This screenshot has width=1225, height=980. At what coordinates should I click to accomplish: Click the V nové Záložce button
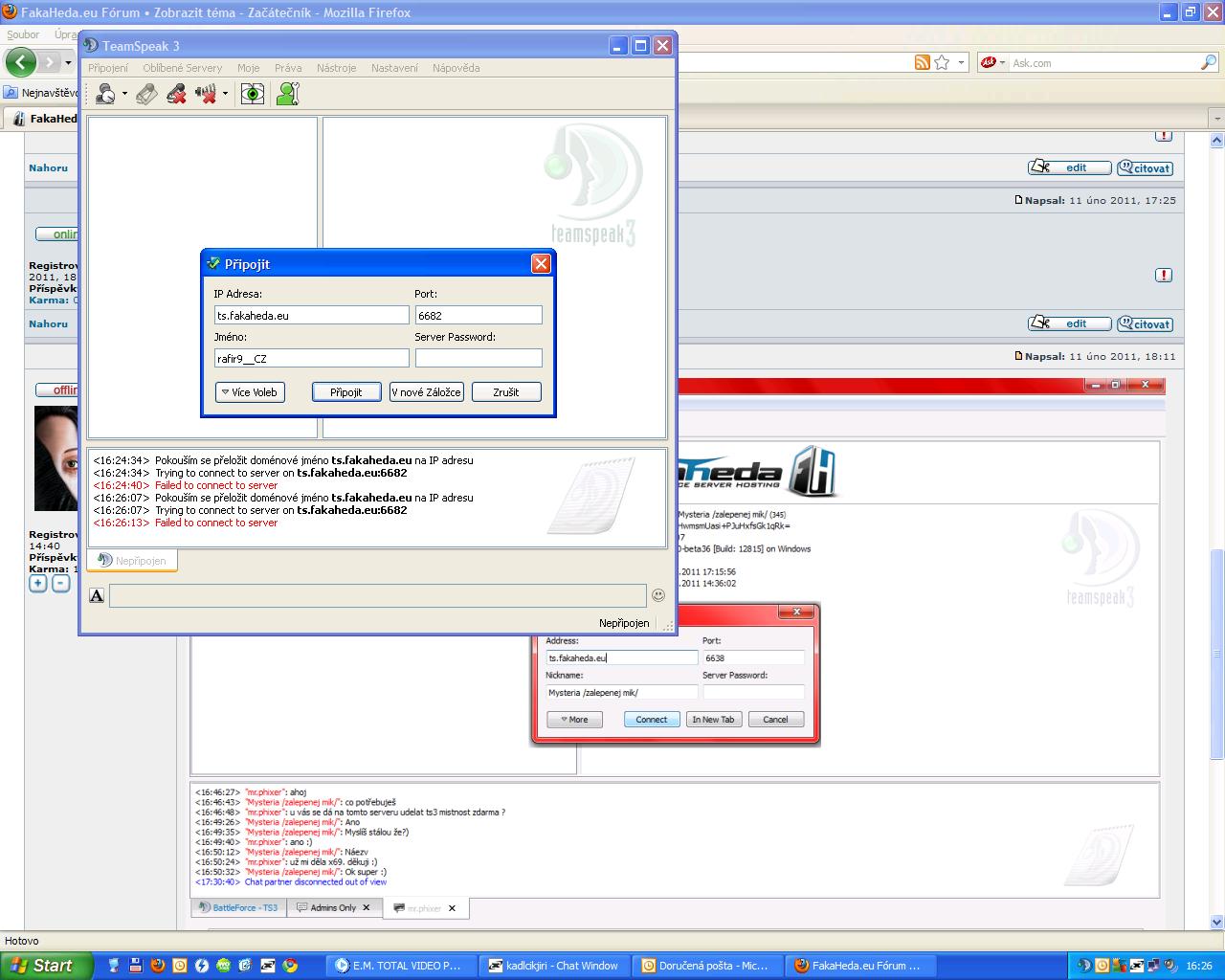[x=426, y=391]
